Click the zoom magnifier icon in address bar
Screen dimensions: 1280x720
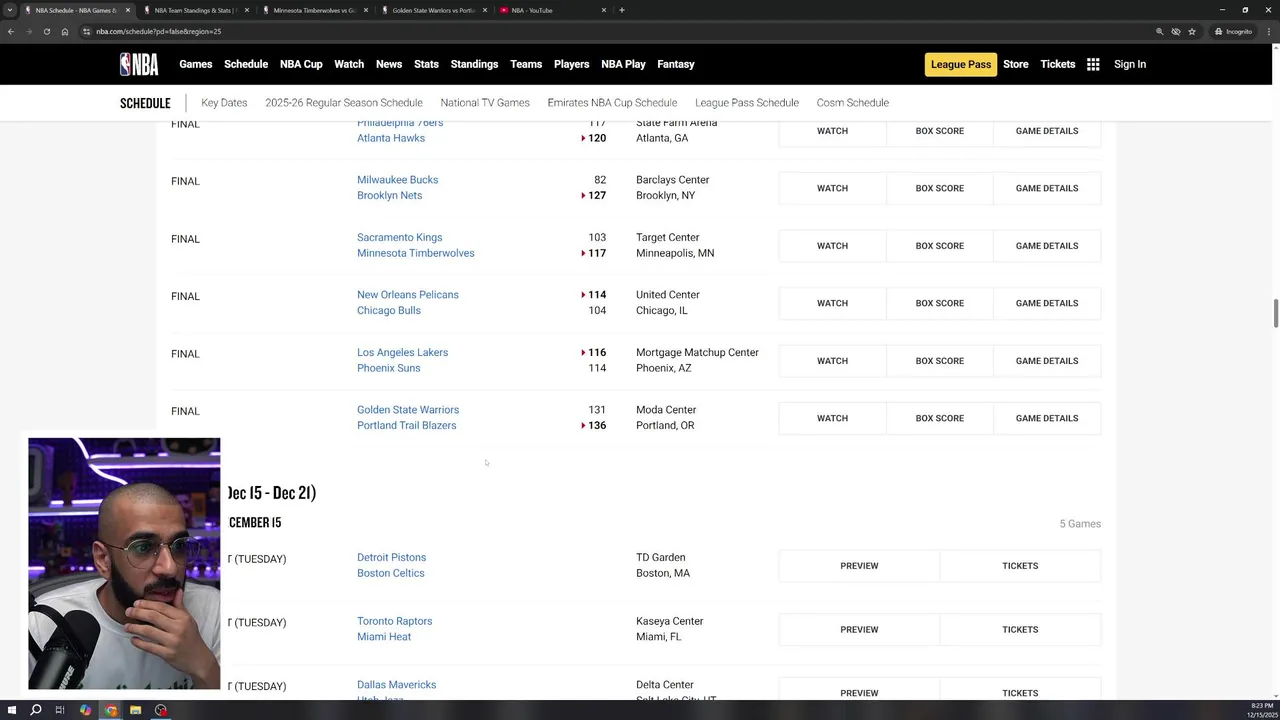click(1160, 31)
